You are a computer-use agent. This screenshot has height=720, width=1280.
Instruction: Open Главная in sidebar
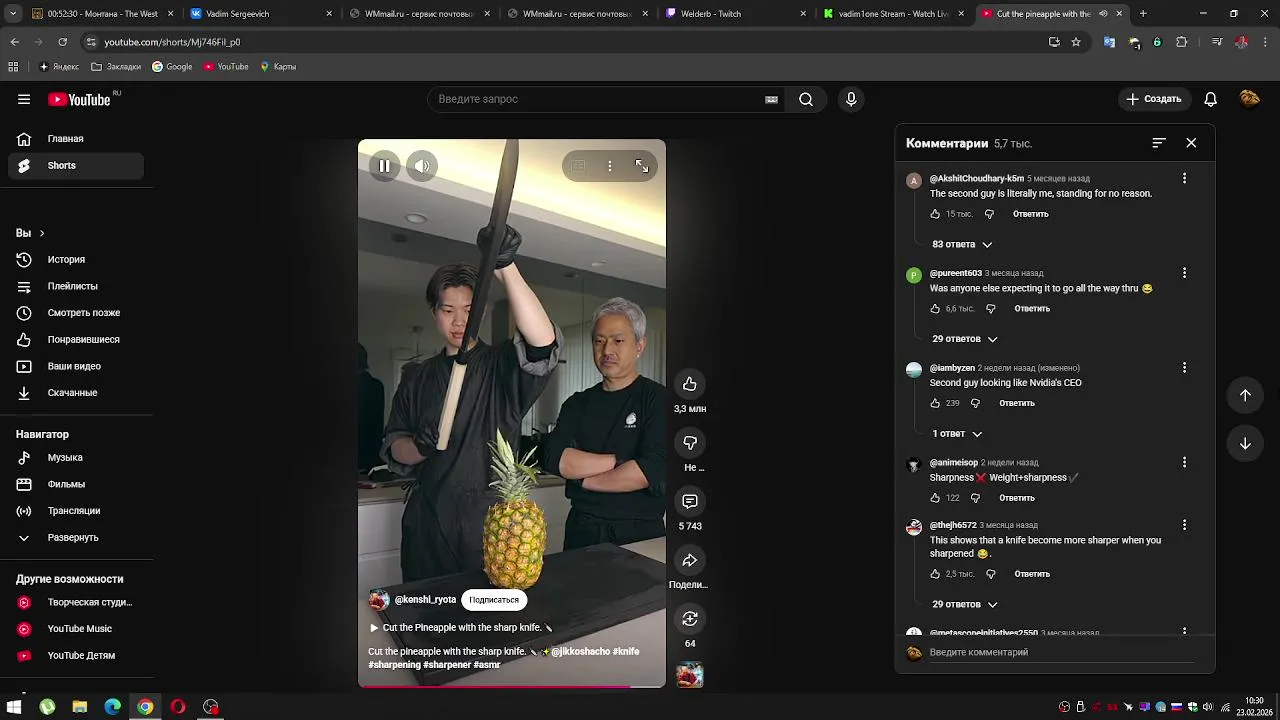(x=76, y=139)
